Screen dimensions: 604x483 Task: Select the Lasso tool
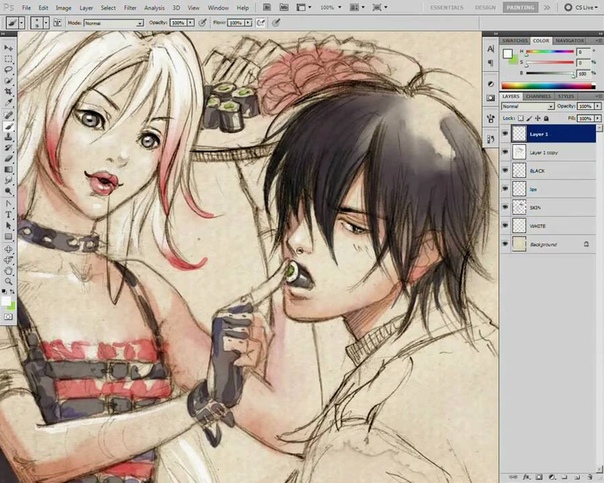click(8, 70)
